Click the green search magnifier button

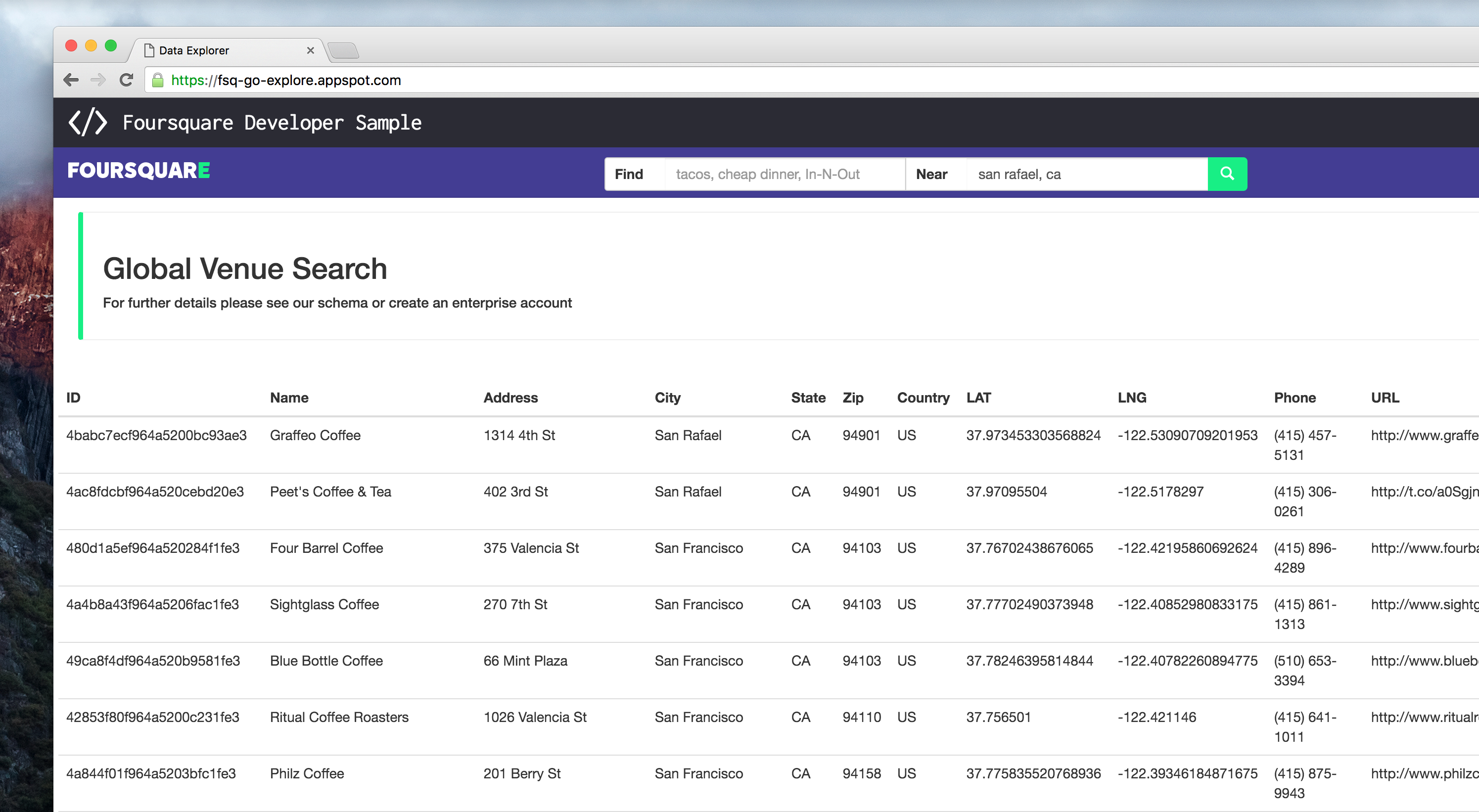(1227, 174)
